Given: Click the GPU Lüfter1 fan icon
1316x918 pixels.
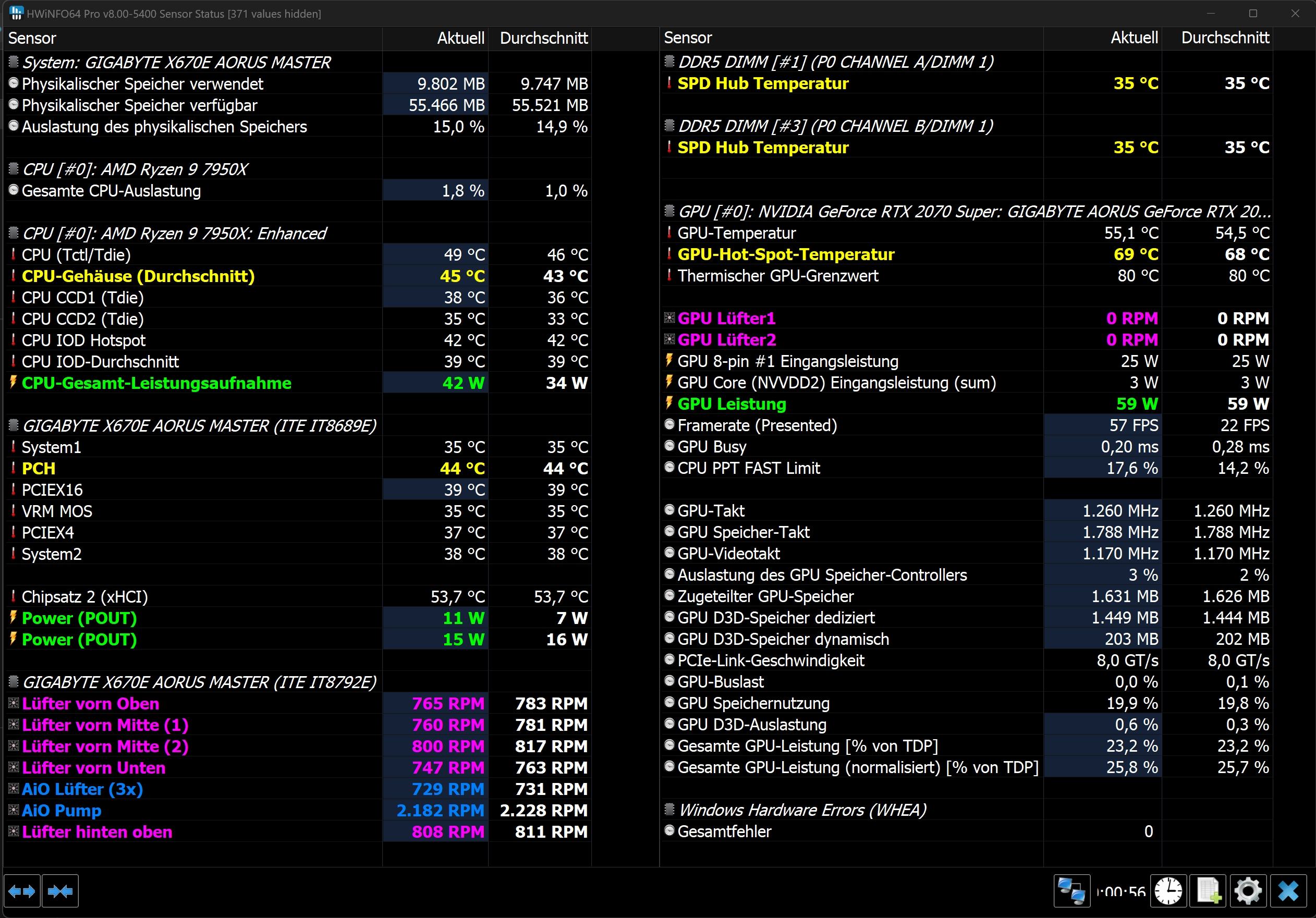Looking at the screenshot, I should (669, 318).
